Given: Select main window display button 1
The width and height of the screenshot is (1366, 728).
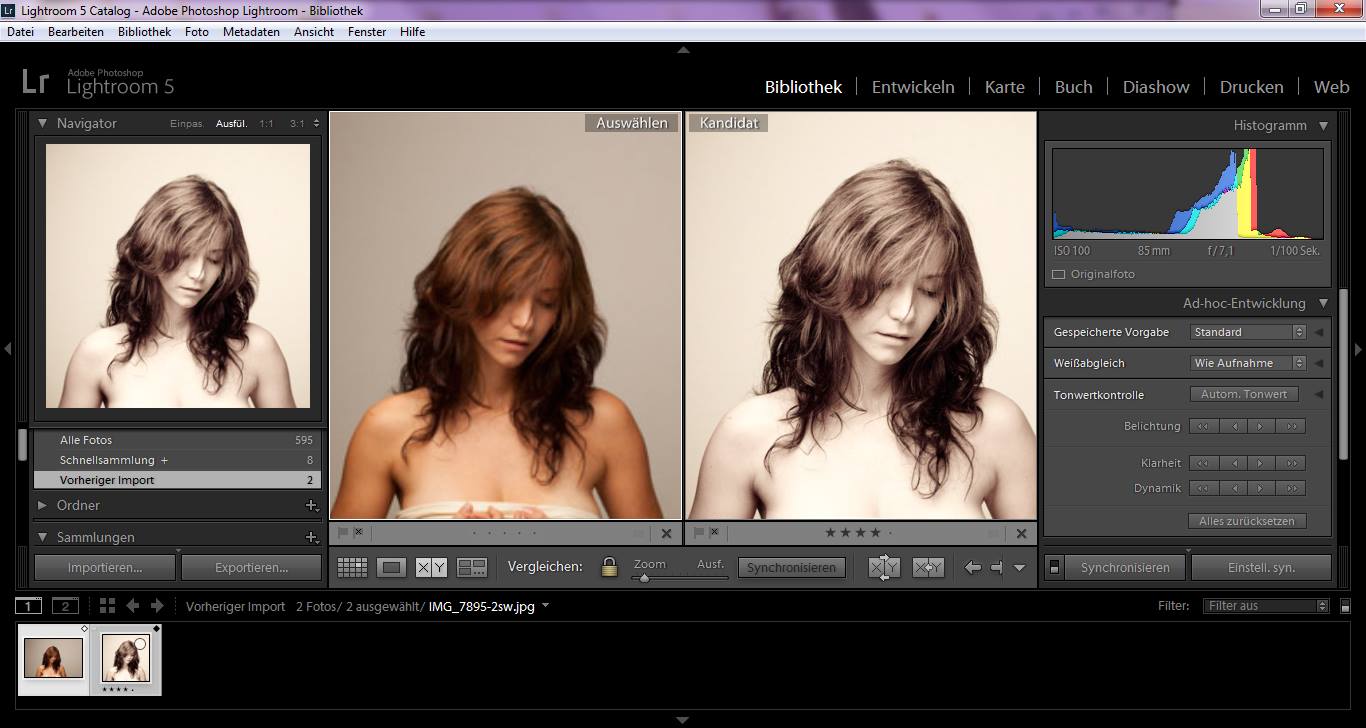Looking at the screenshot, I should [x=30, y=606].
